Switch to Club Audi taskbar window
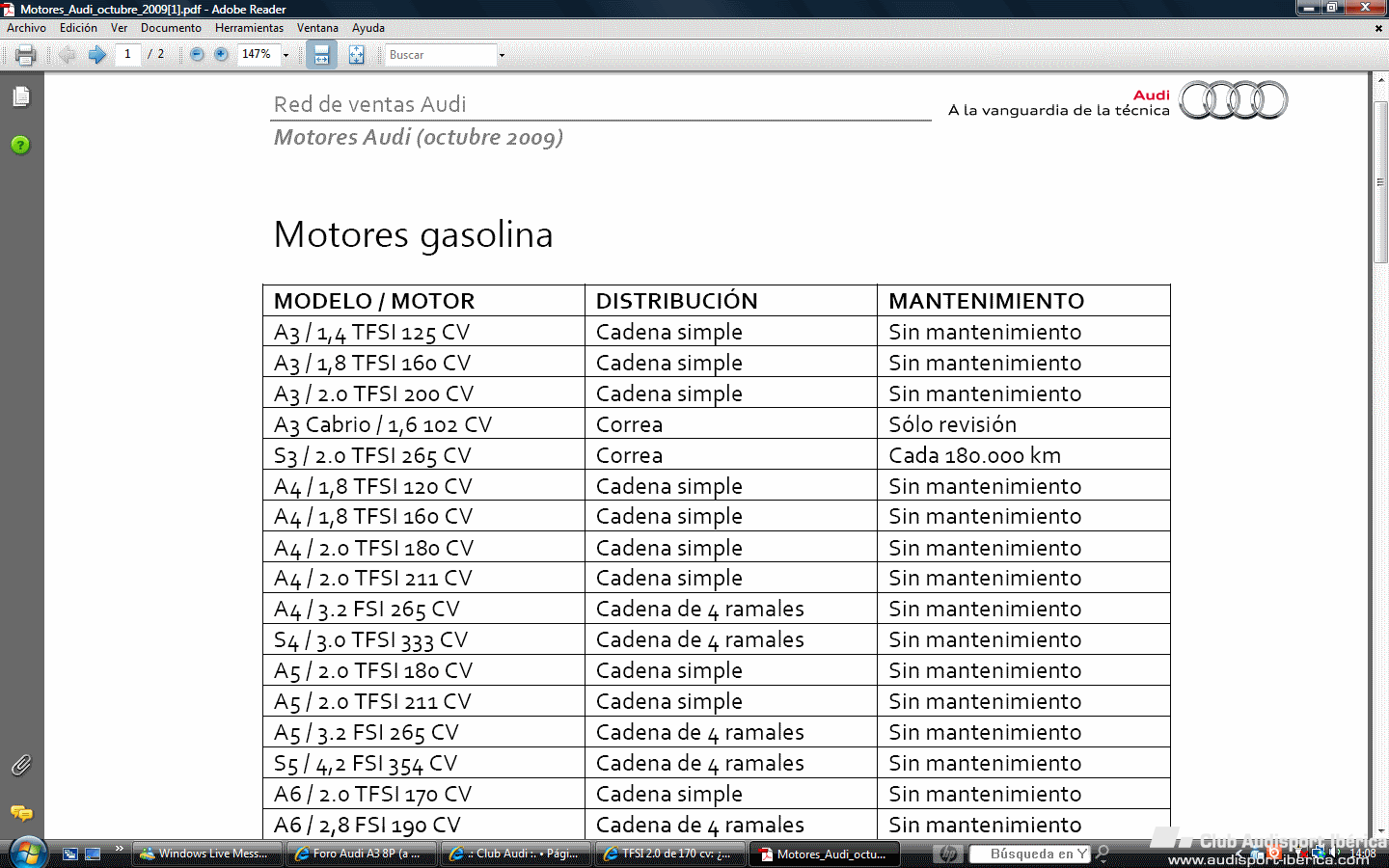Viewport: 1389px width, 868px height. click(514, 854)
